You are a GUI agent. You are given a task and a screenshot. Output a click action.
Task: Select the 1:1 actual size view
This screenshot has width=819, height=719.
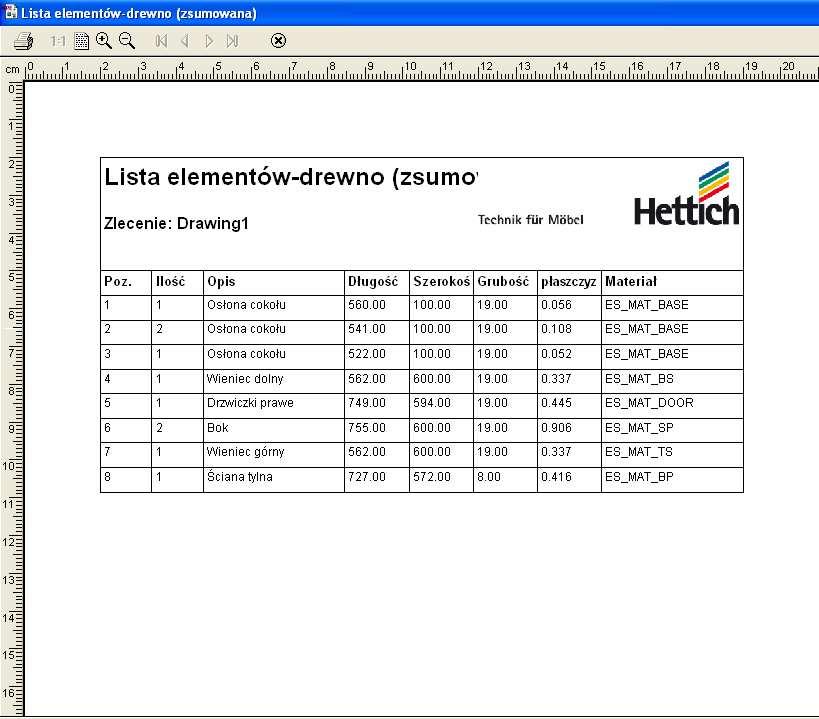(57, 41)
